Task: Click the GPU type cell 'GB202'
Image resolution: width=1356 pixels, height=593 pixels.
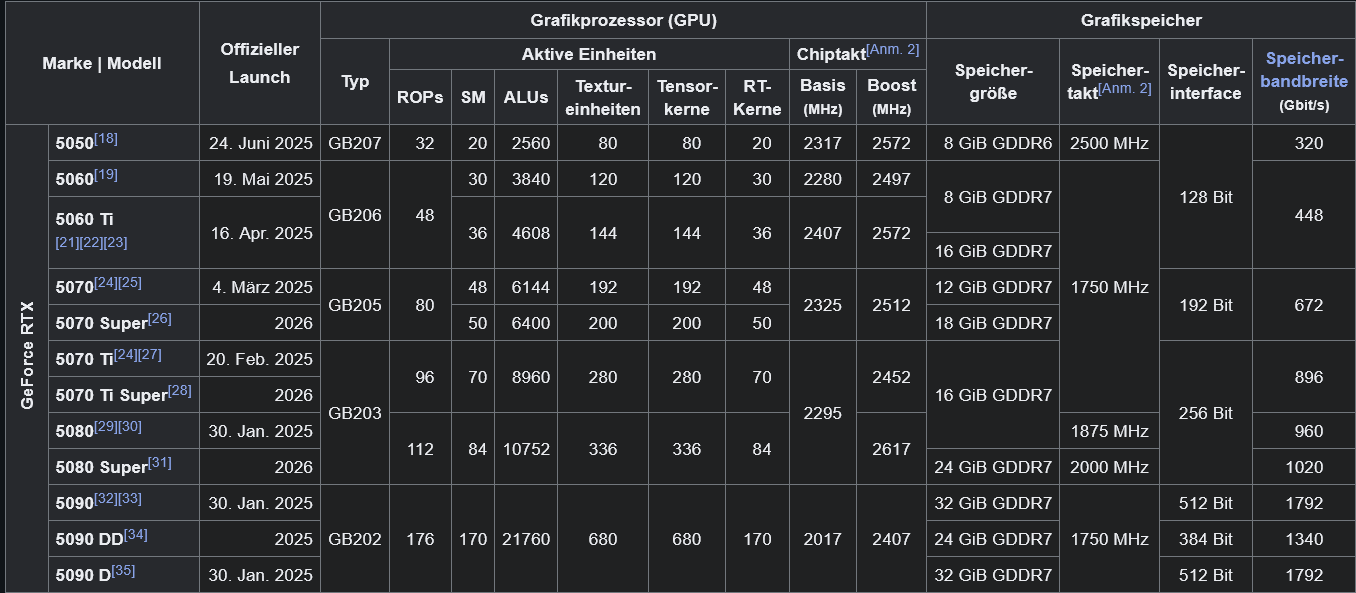Action: 355,539
